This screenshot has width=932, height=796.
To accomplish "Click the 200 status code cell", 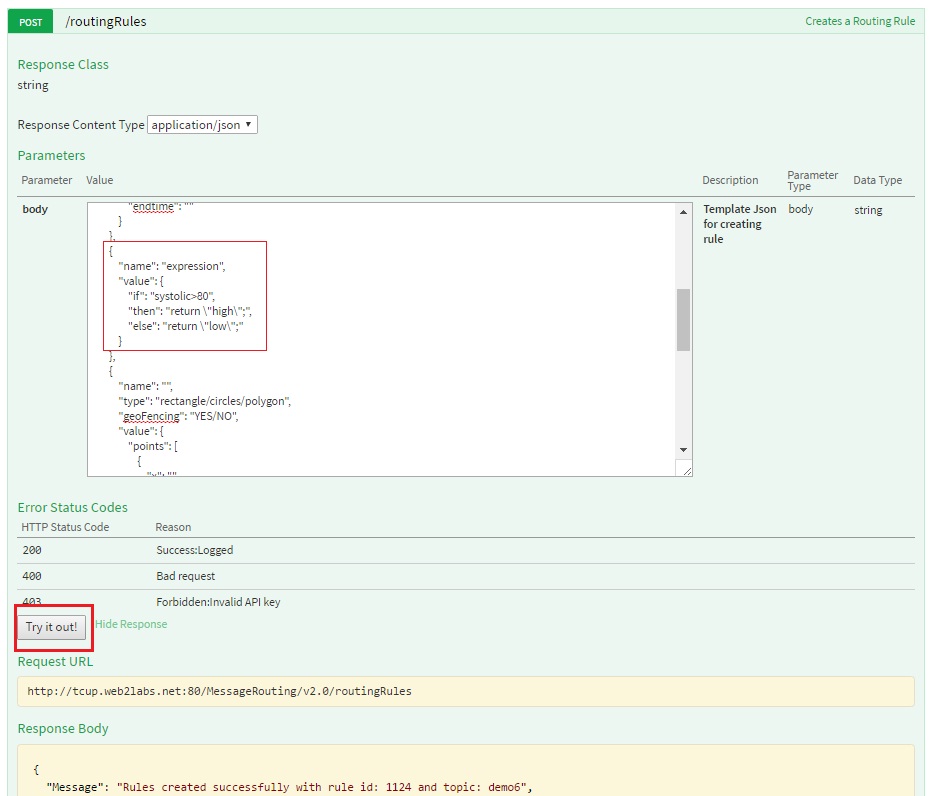I will tap(32, 550).
